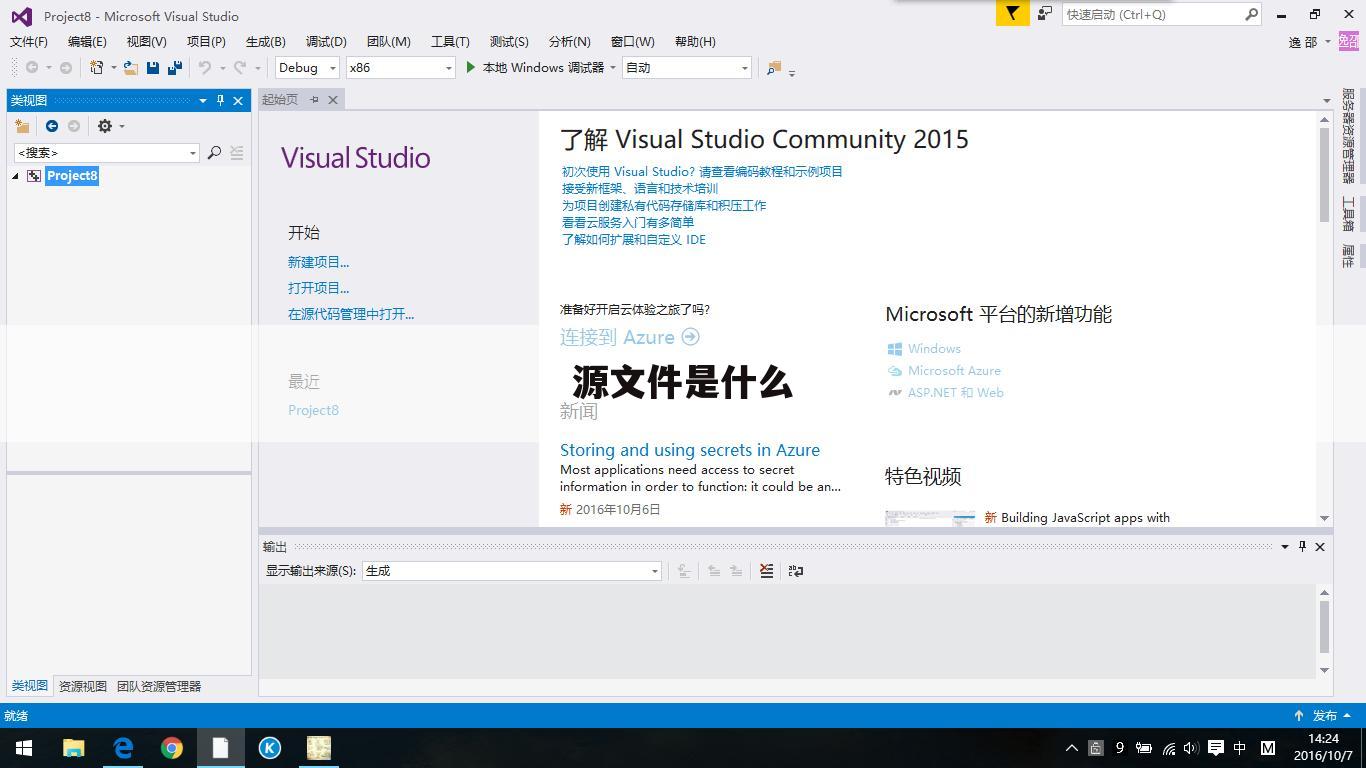Click the volume icon in system tray

point(1191,748)
